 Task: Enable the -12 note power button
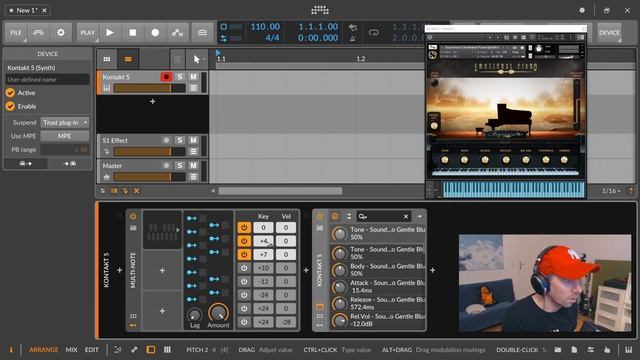pyautogui.click(x=244, y=281)
